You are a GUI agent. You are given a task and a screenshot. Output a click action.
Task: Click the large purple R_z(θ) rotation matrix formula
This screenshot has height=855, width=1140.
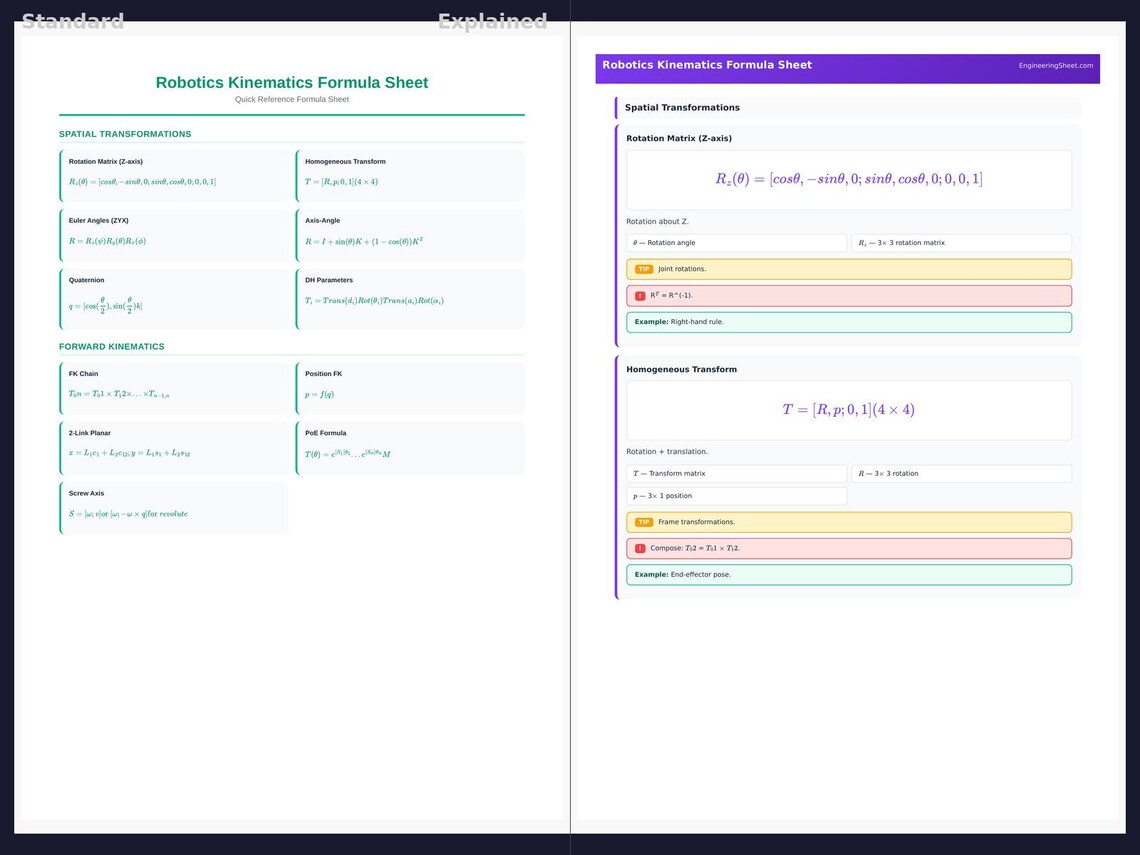click(848, 179)
